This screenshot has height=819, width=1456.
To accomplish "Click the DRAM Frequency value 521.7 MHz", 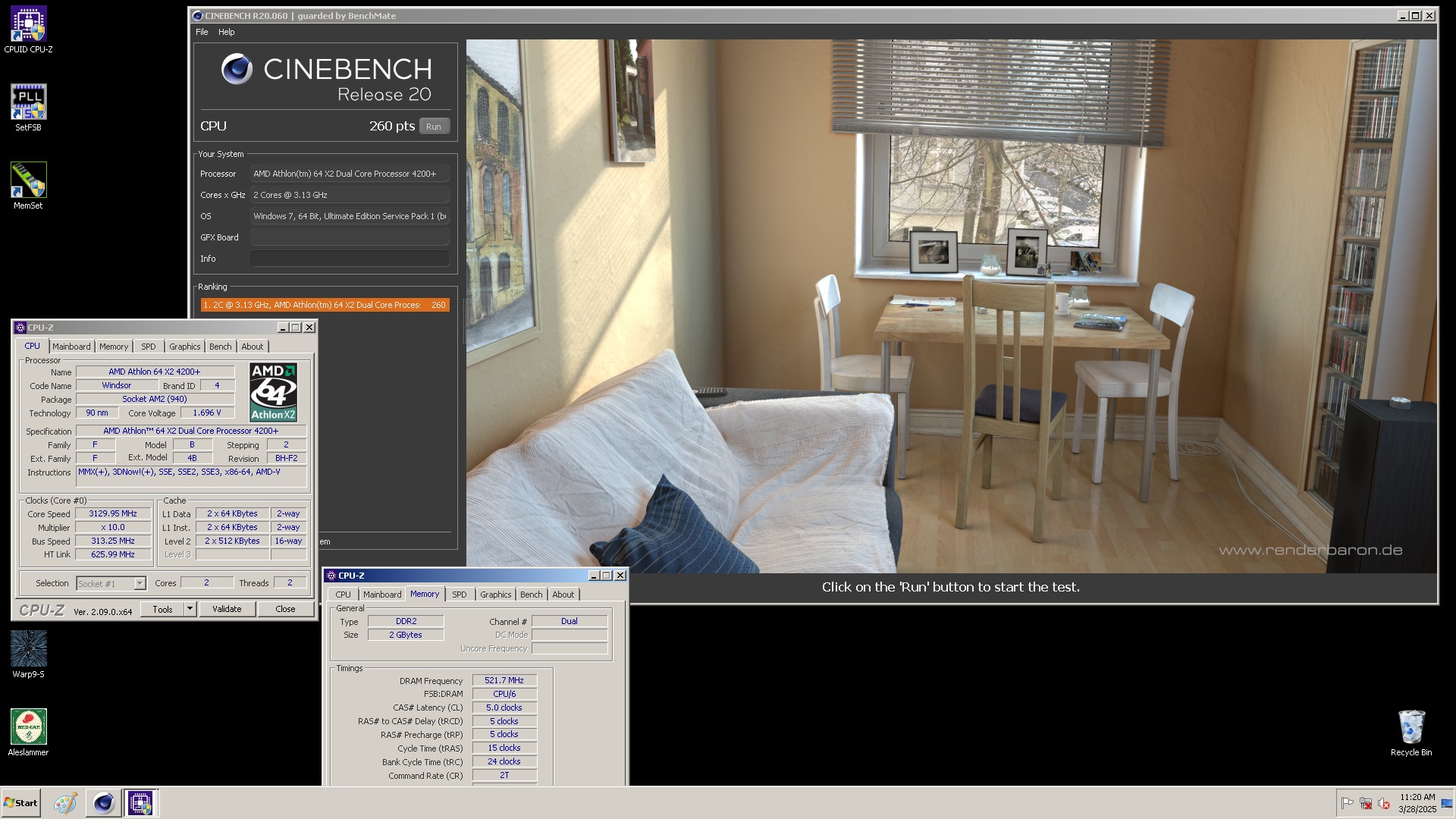I will coord(504,680).
